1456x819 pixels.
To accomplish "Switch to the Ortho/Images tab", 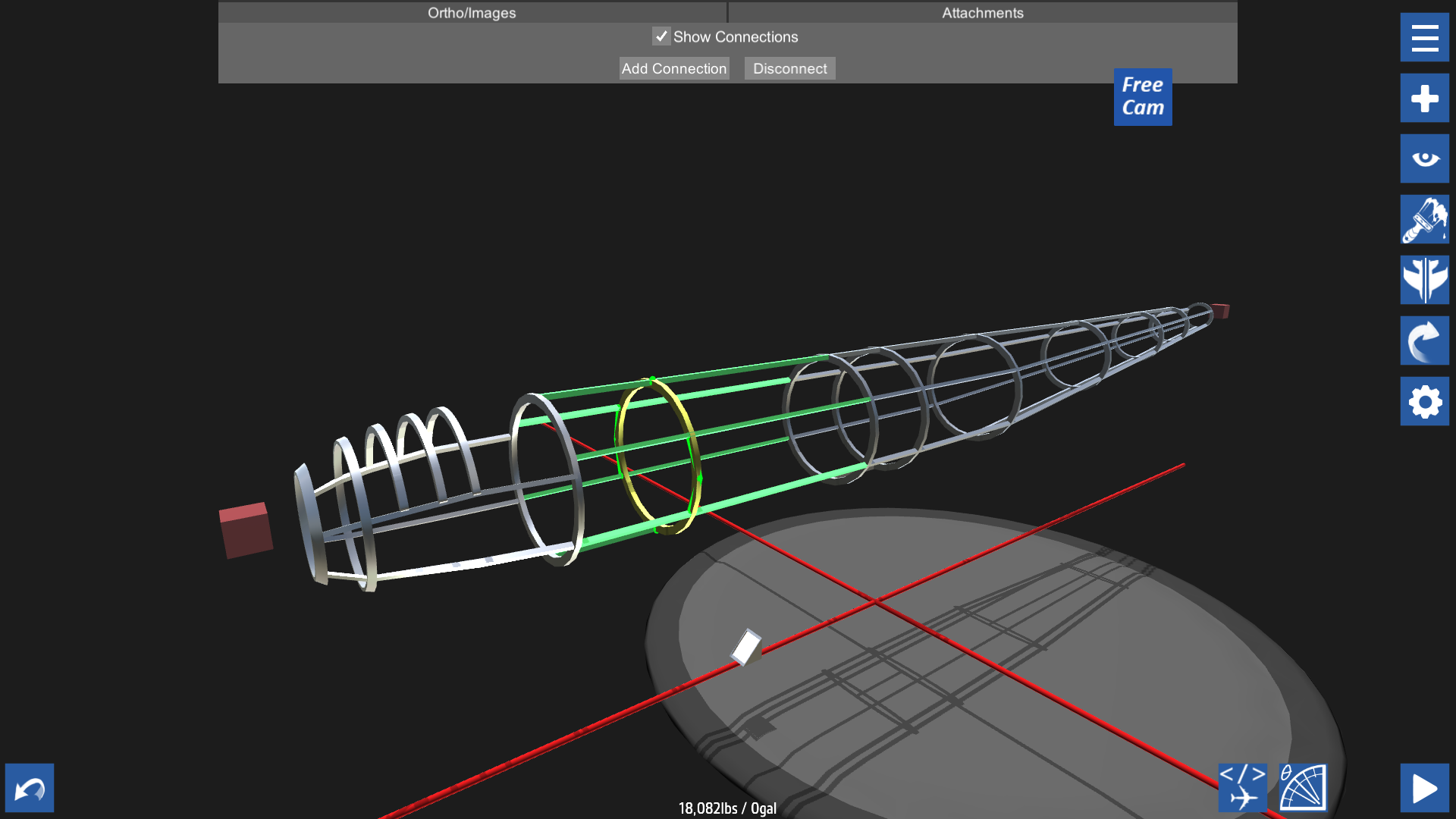I will coord(472,12).
